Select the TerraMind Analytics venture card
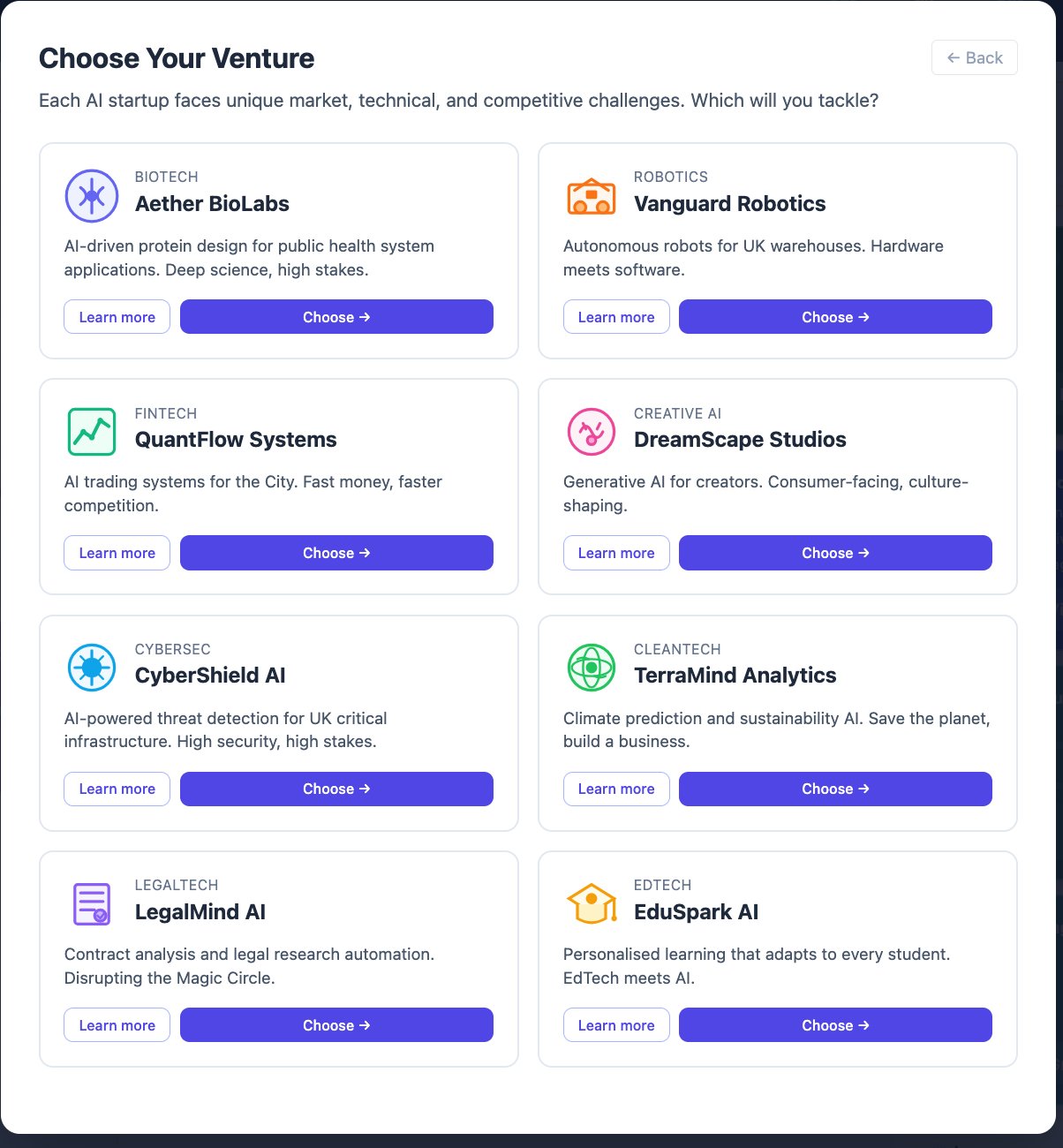Image resolution: width=1063 pixels, height=1148 pixels. 778,723
